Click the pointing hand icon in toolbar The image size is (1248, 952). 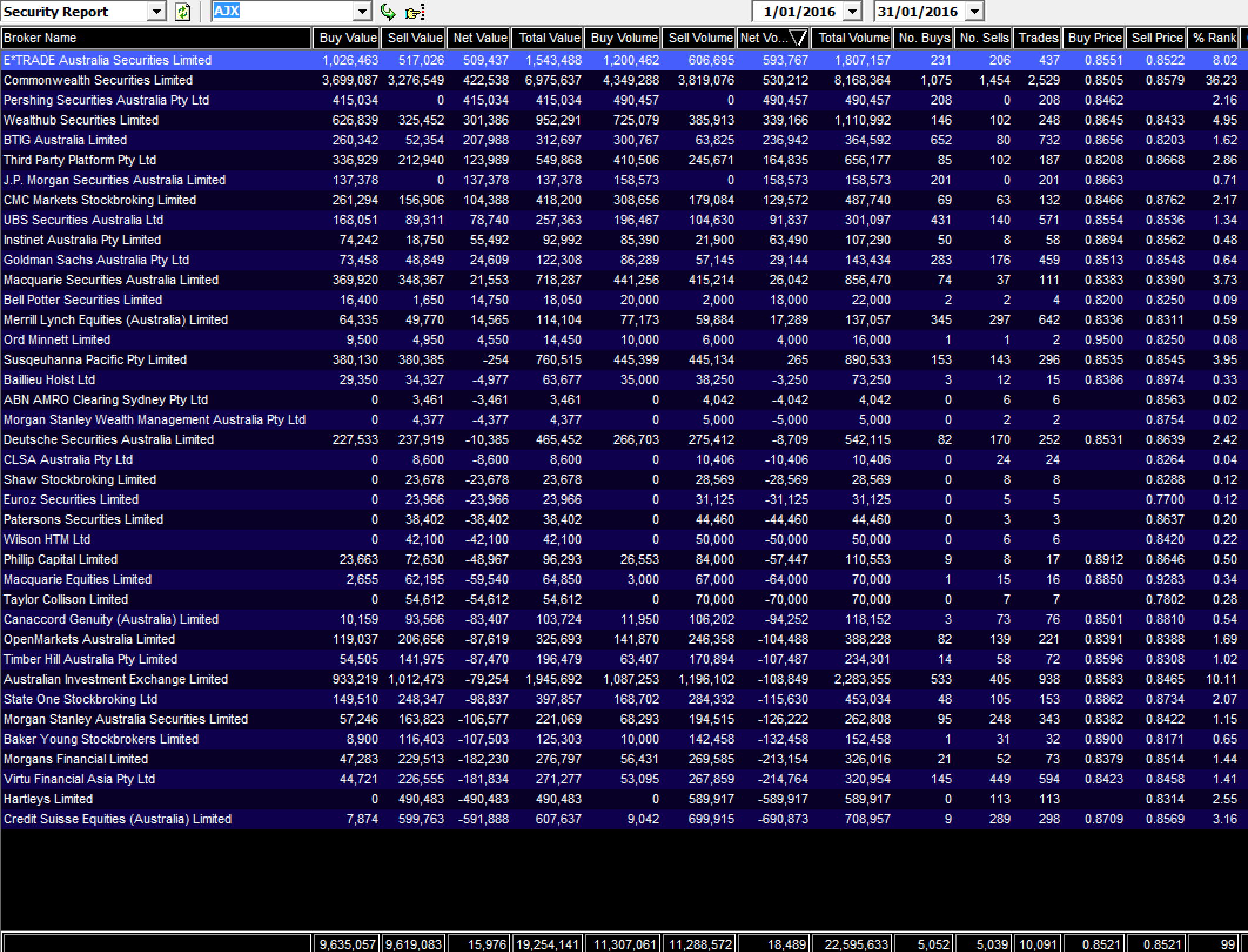tap(415, 12)
